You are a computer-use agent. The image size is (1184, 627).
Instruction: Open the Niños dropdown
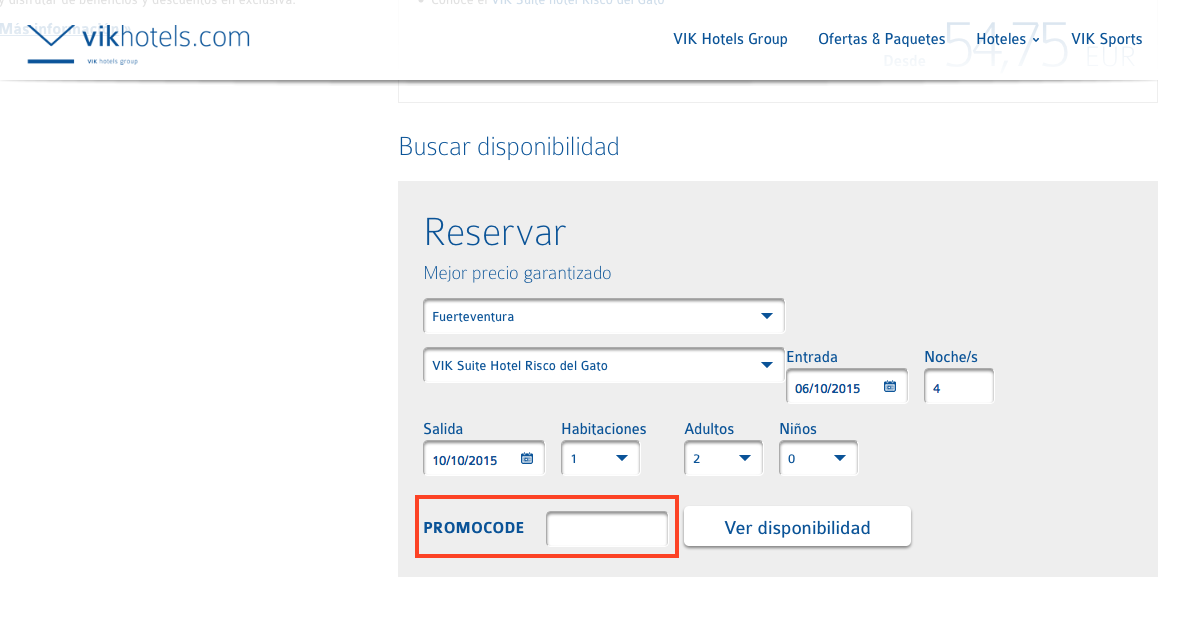[819, 459]
